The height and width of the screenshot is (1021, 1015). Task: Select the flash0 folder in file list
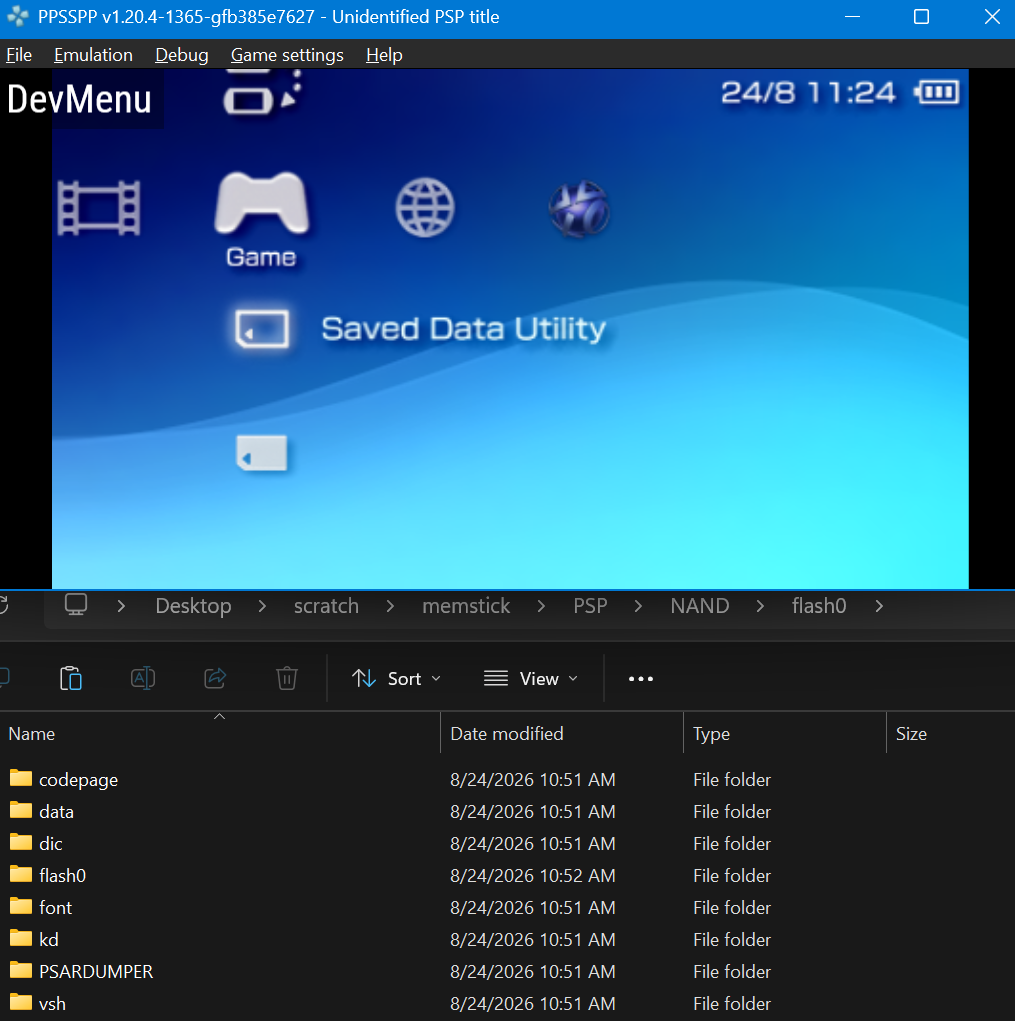click(507, 875)
